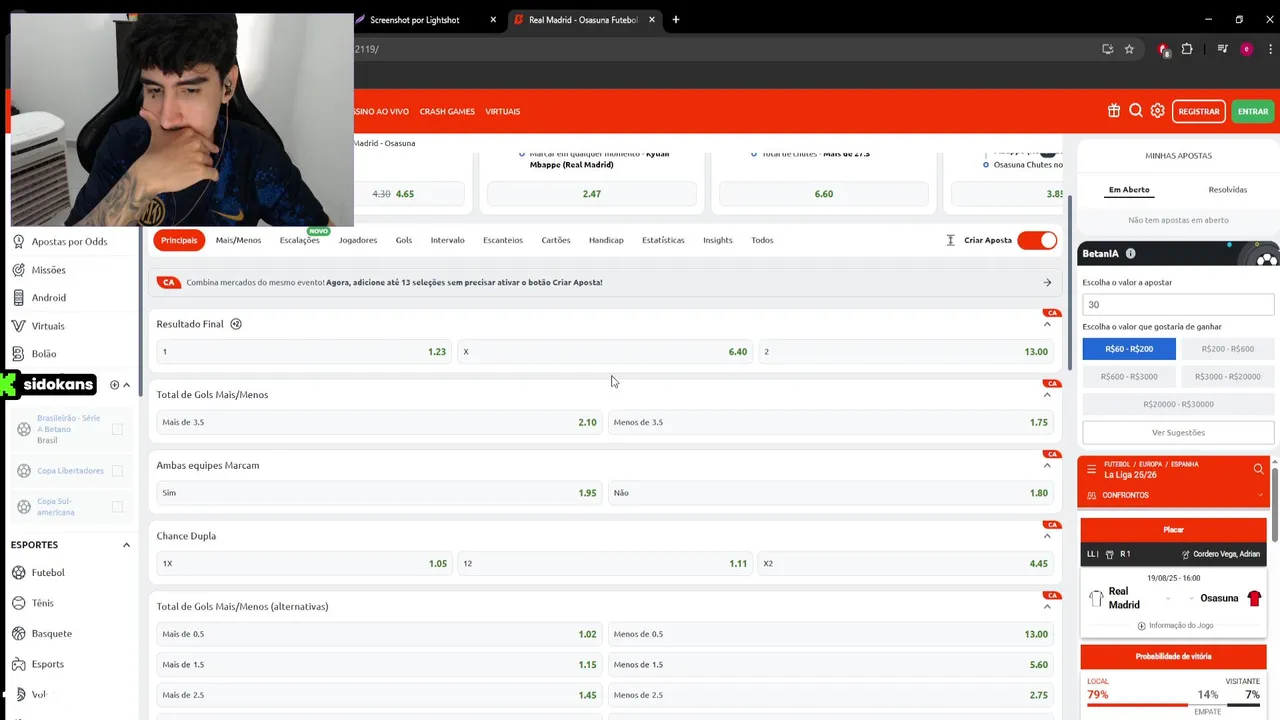Select Apostas por Odds in sidebar
This screenshot has height=720, width=1280.
click(69, 241)
